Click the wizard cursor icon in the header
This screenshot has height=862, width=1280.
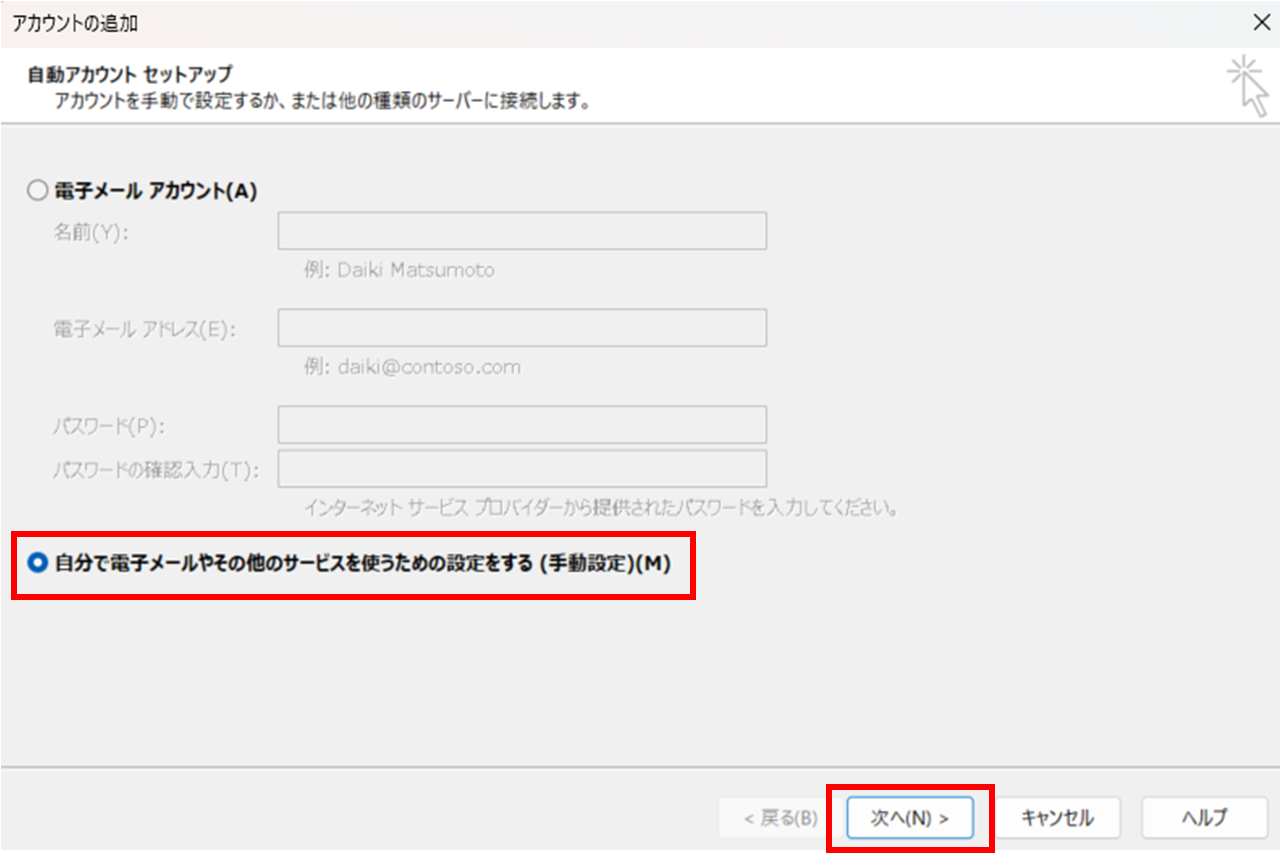coord(1247,87)
